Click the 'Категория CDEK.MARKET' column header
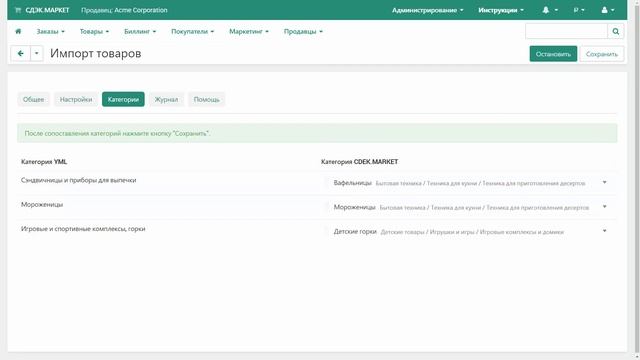Image resolution: width=640 pixels, height=360 pixels. pos(360,162)
